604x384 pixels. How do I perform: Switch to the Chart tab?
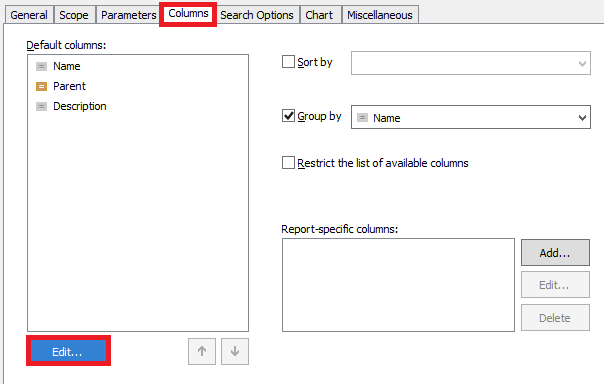[319, 15]
